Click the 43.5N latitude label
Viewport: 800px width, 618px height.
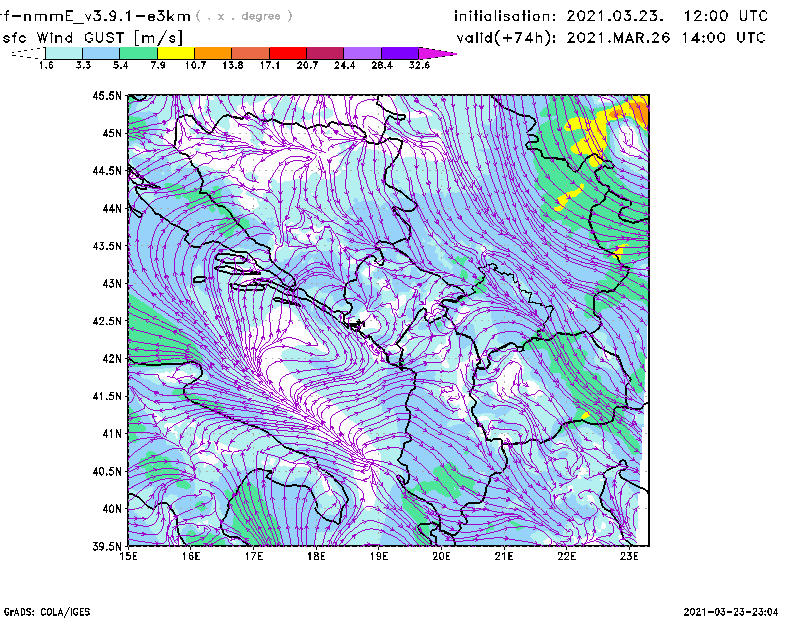107,246
